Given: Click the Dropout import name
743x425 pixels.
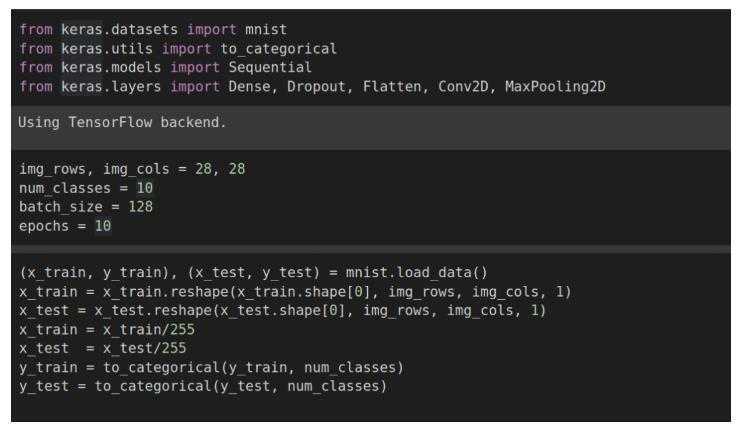Looking at the screenshot, I should 316,87.
